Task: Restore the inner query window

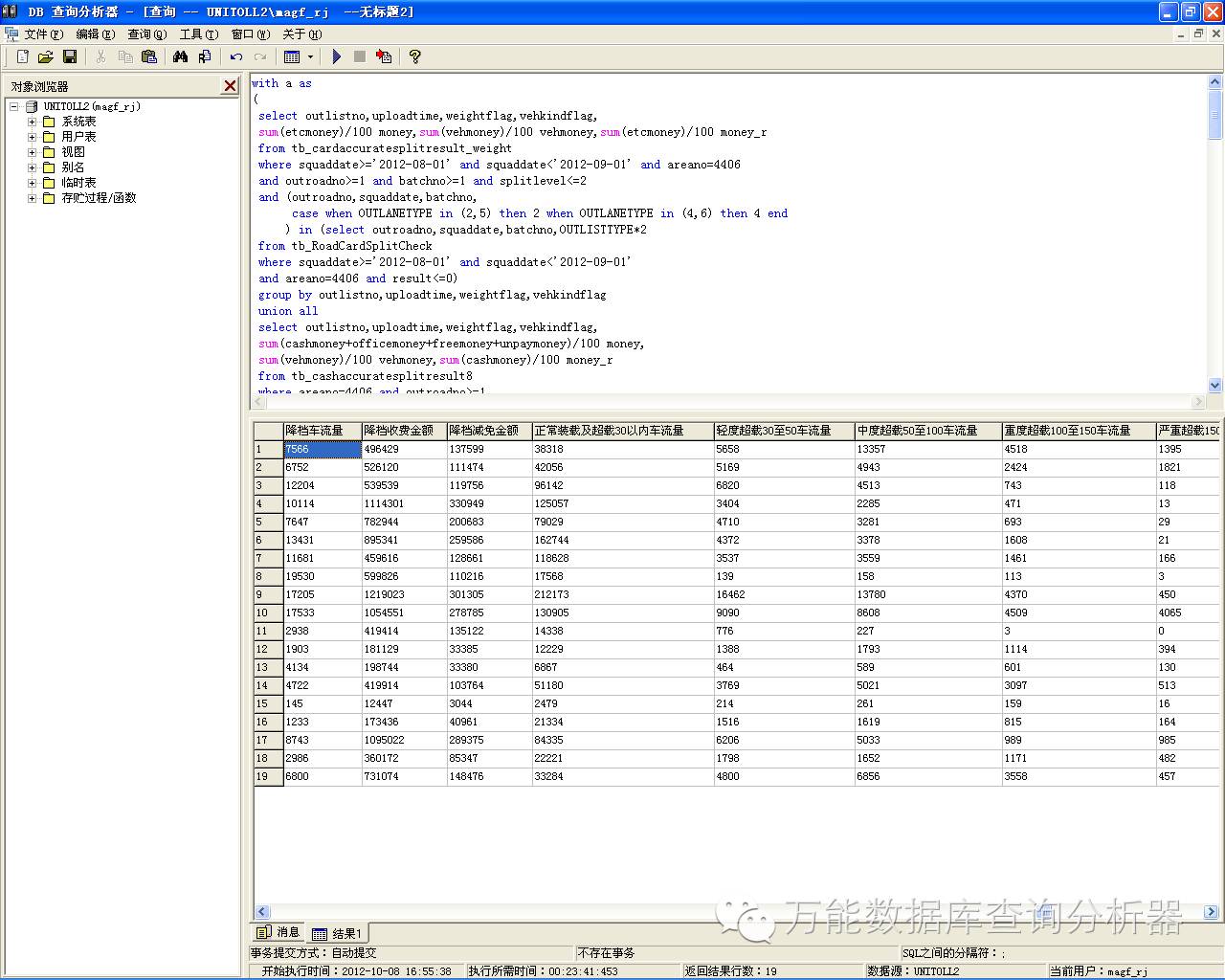Action: point(1197,33)
